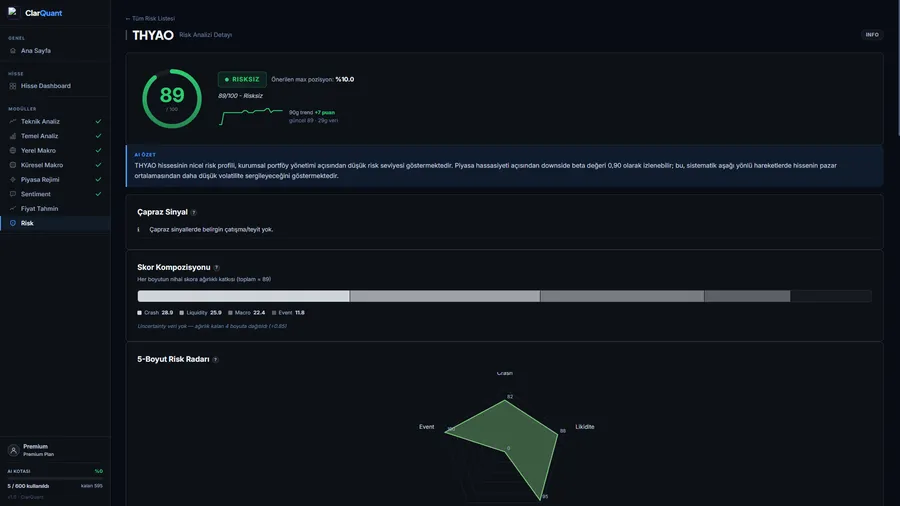Click Crash 28.9 legend entry
The width and height of the screenshot is (900, 506).
155,313
